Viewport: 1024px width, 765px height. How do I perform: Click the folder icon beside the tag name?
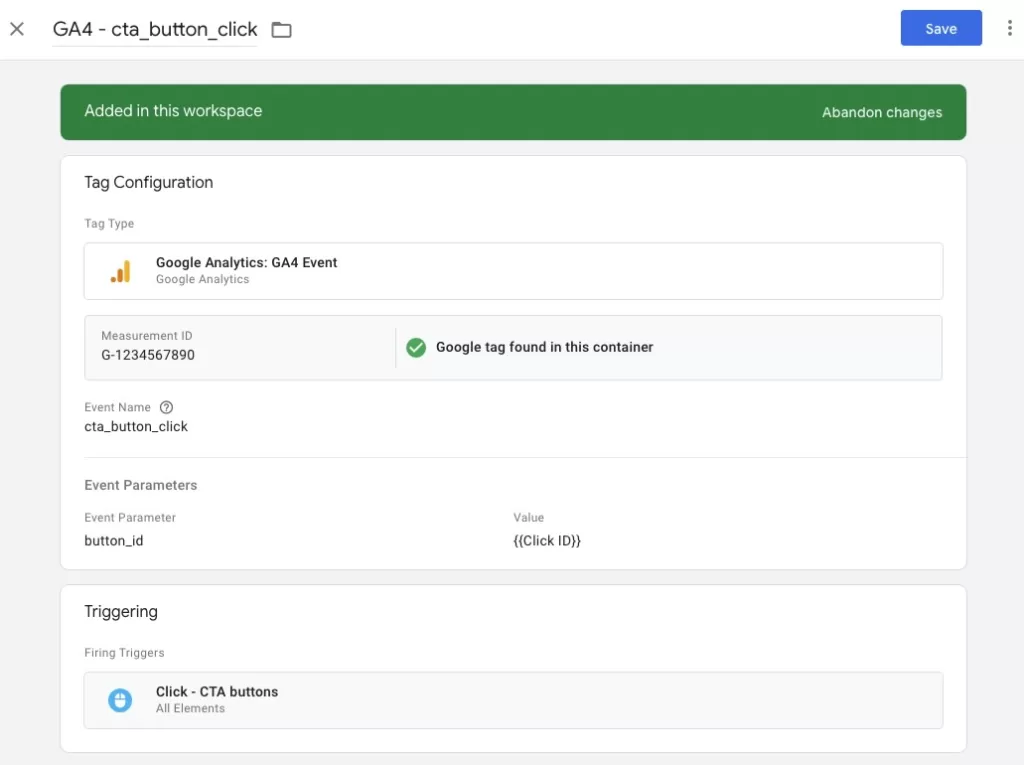coord(282,30)
